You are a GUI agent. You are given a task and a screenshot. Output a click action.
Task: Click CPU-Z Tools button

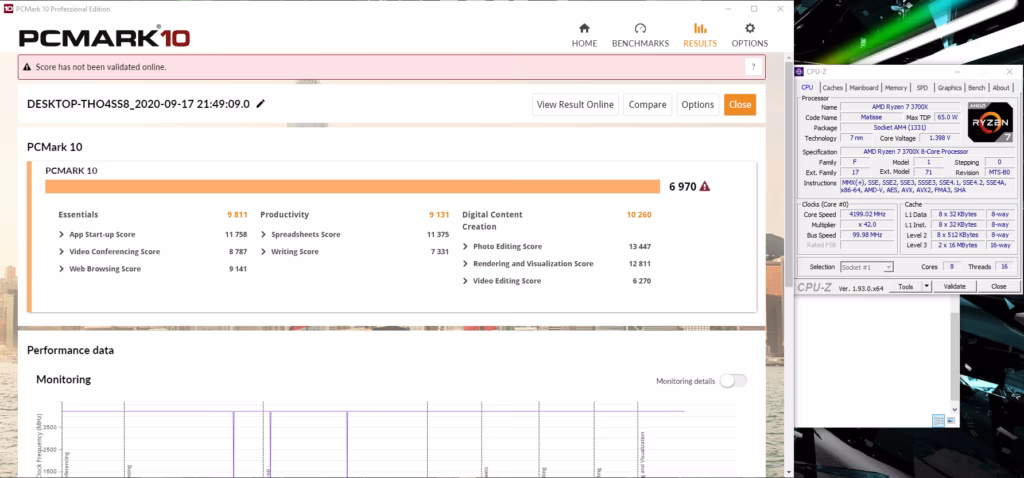pyautogui.click(x=905, y=287)
